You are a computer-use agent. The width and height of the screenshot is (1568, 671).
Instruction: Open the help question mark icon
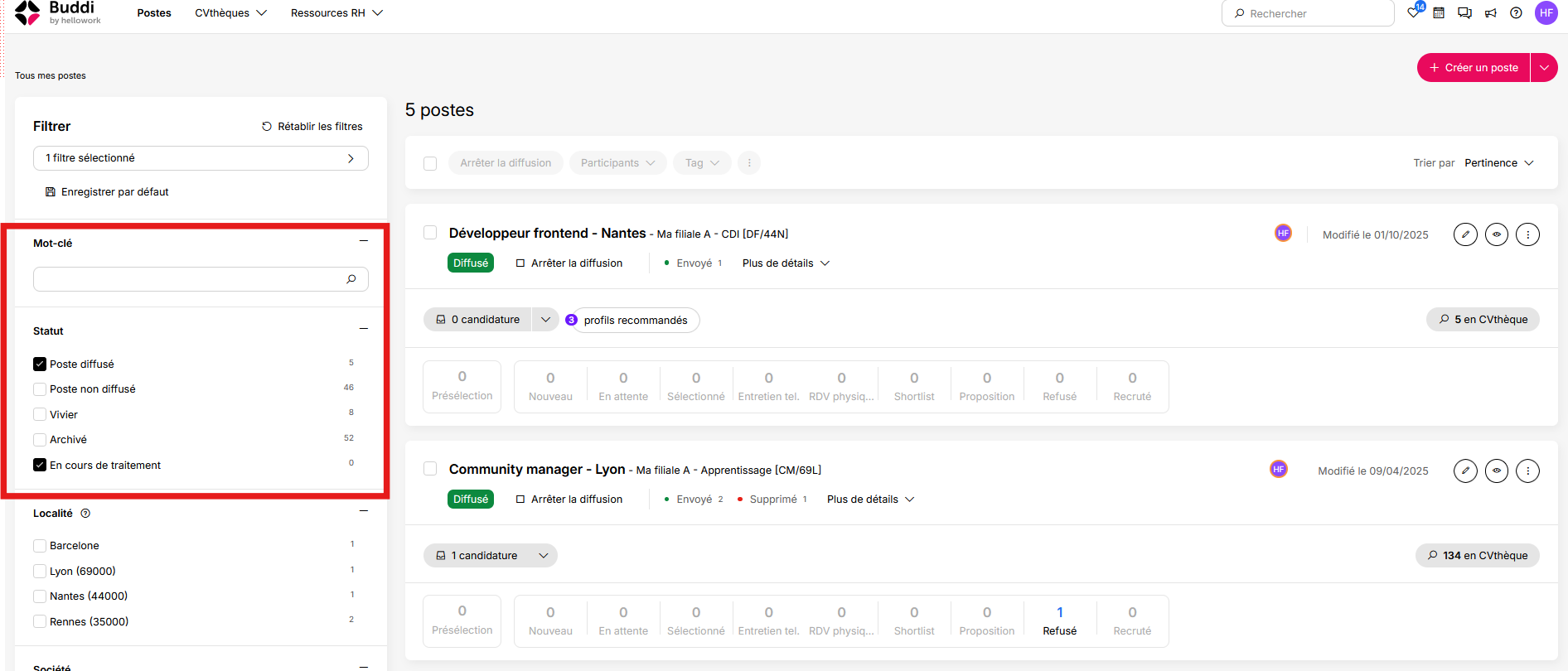pyautogui.click(x=1516, y=13)
